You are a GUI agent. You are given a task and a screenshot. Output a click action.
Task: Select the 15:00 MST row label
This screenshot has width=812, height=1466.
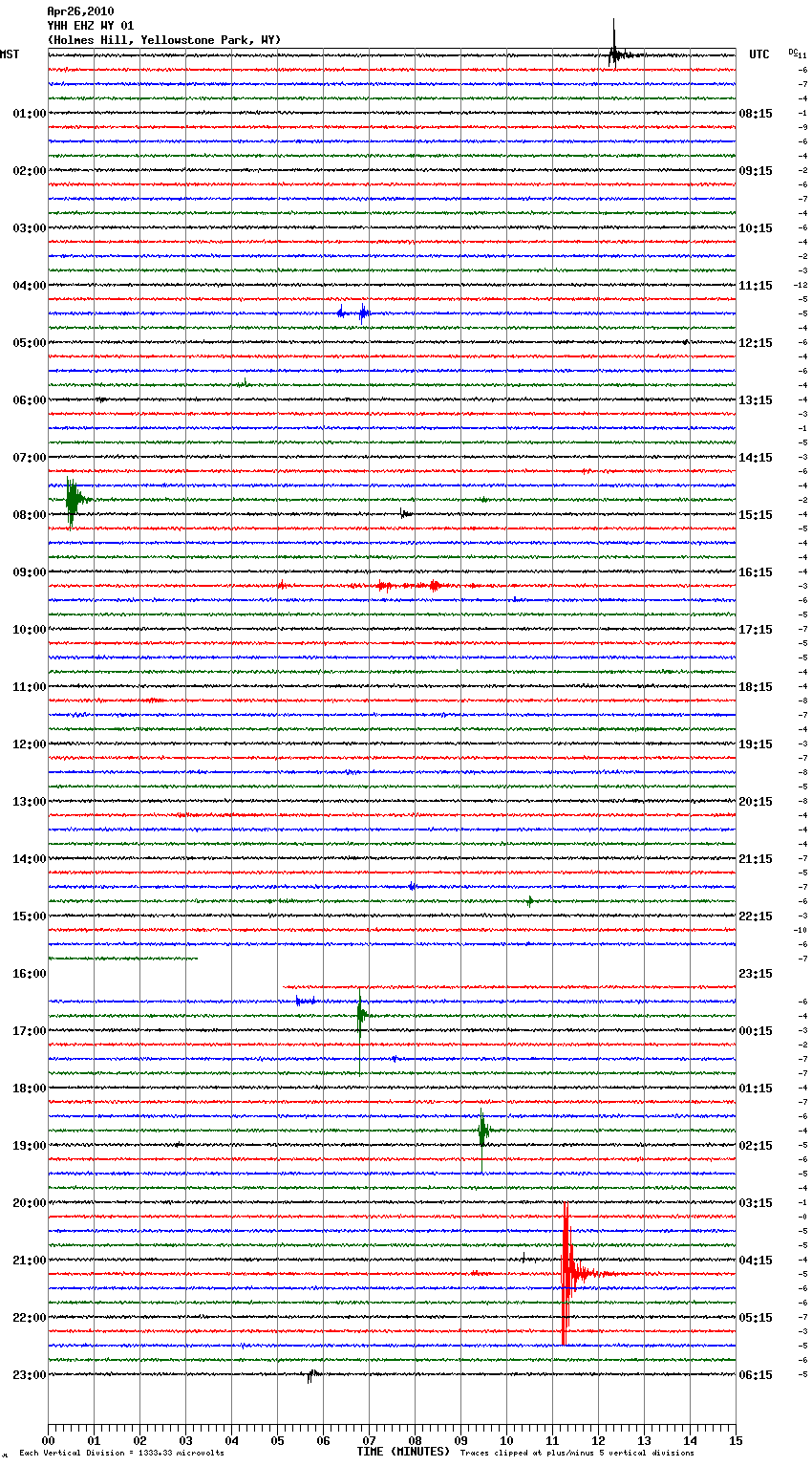30,916
